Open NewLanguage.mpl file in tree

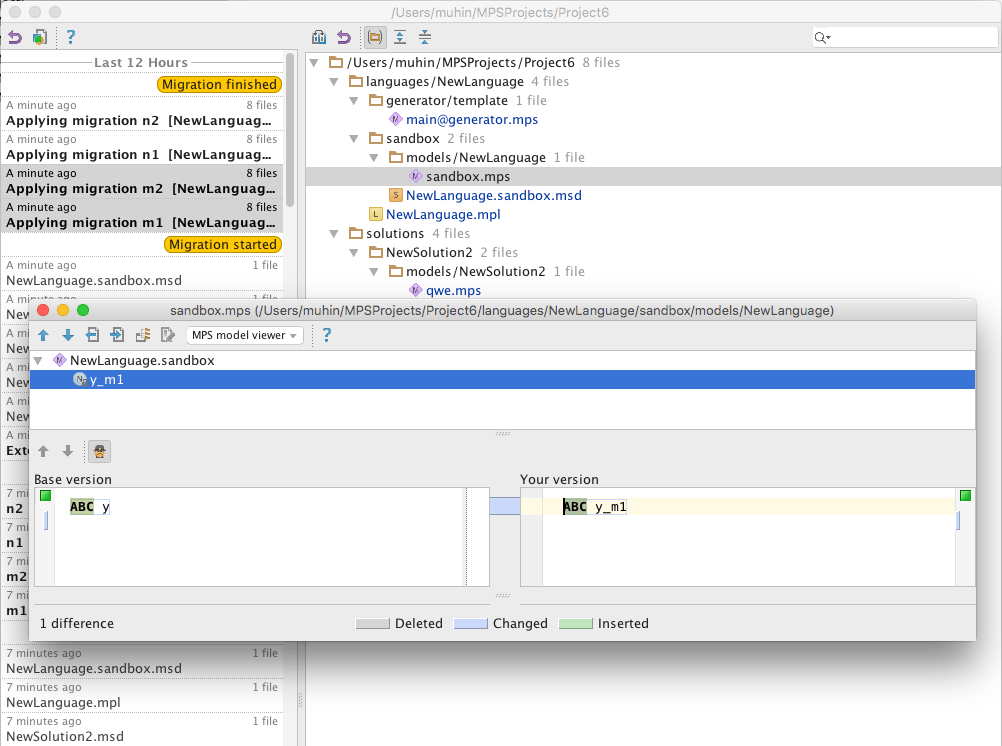pos(443,214)
